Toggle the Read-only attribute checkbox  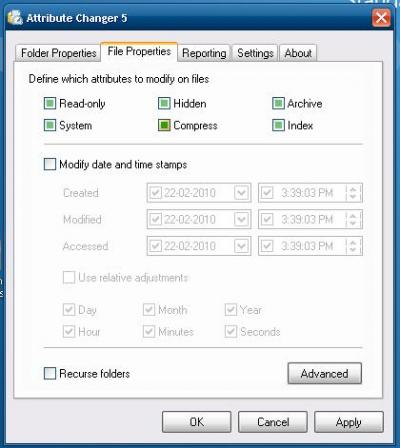tap(50, 104)
